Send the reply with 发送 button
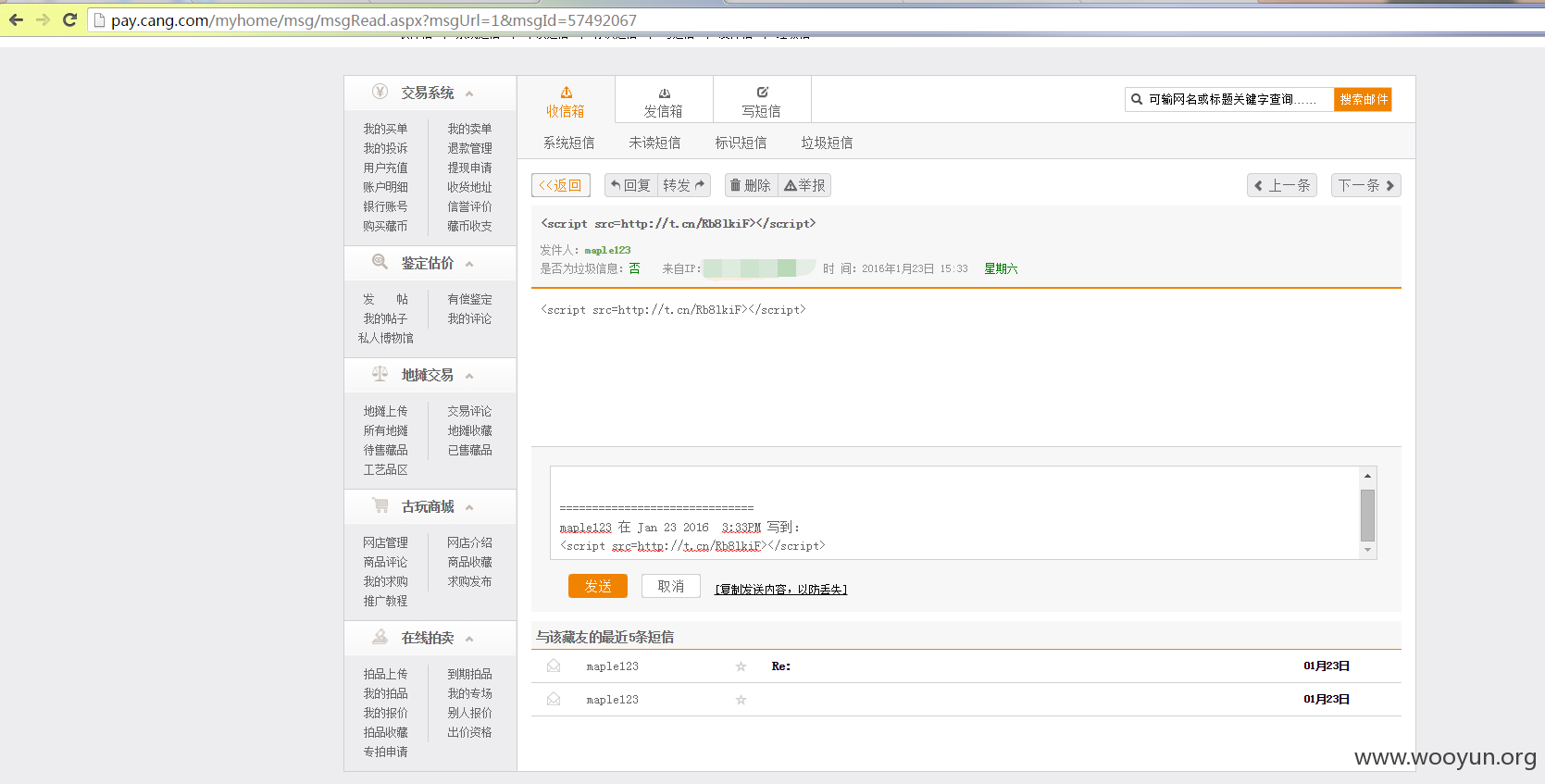 click(x=598, y=586)
